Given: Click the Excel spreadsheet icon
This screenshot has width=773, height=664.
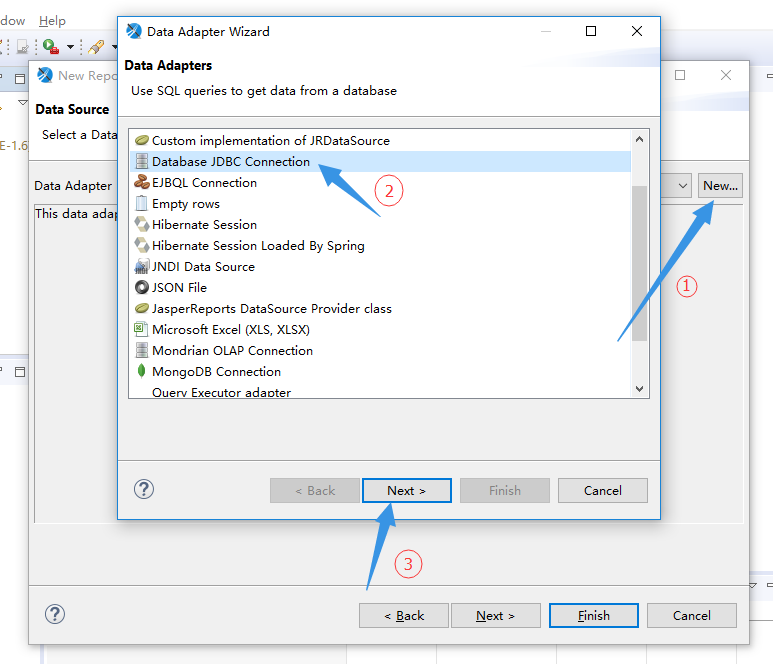Looking at the screenshot, I should (141, 329).
